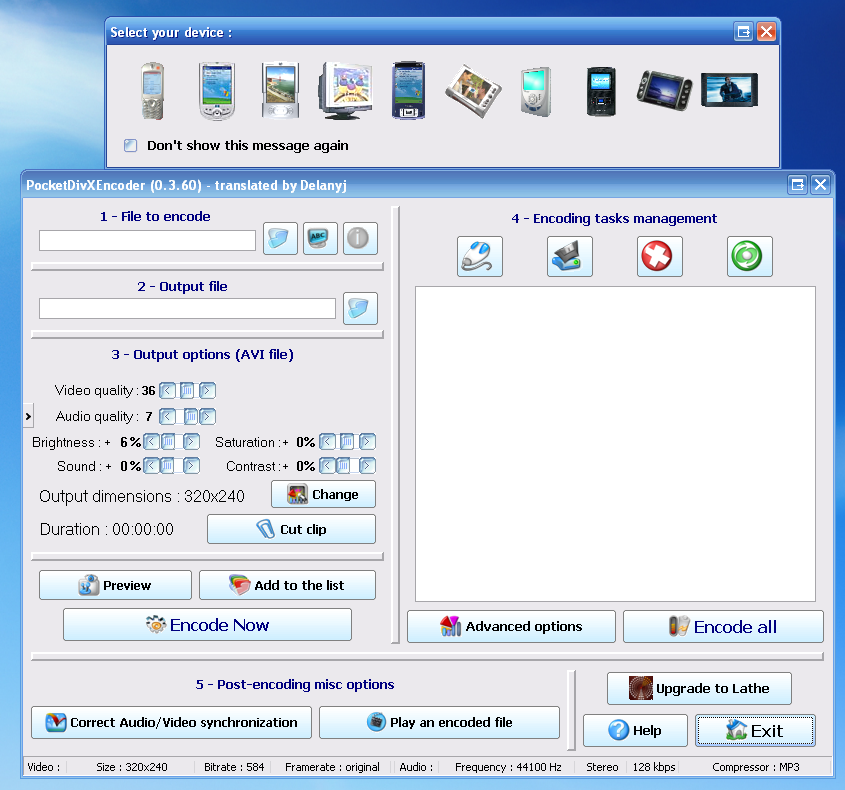
Task: Choose the Pocket PC PDA device
Action: (x=217, y=90)
